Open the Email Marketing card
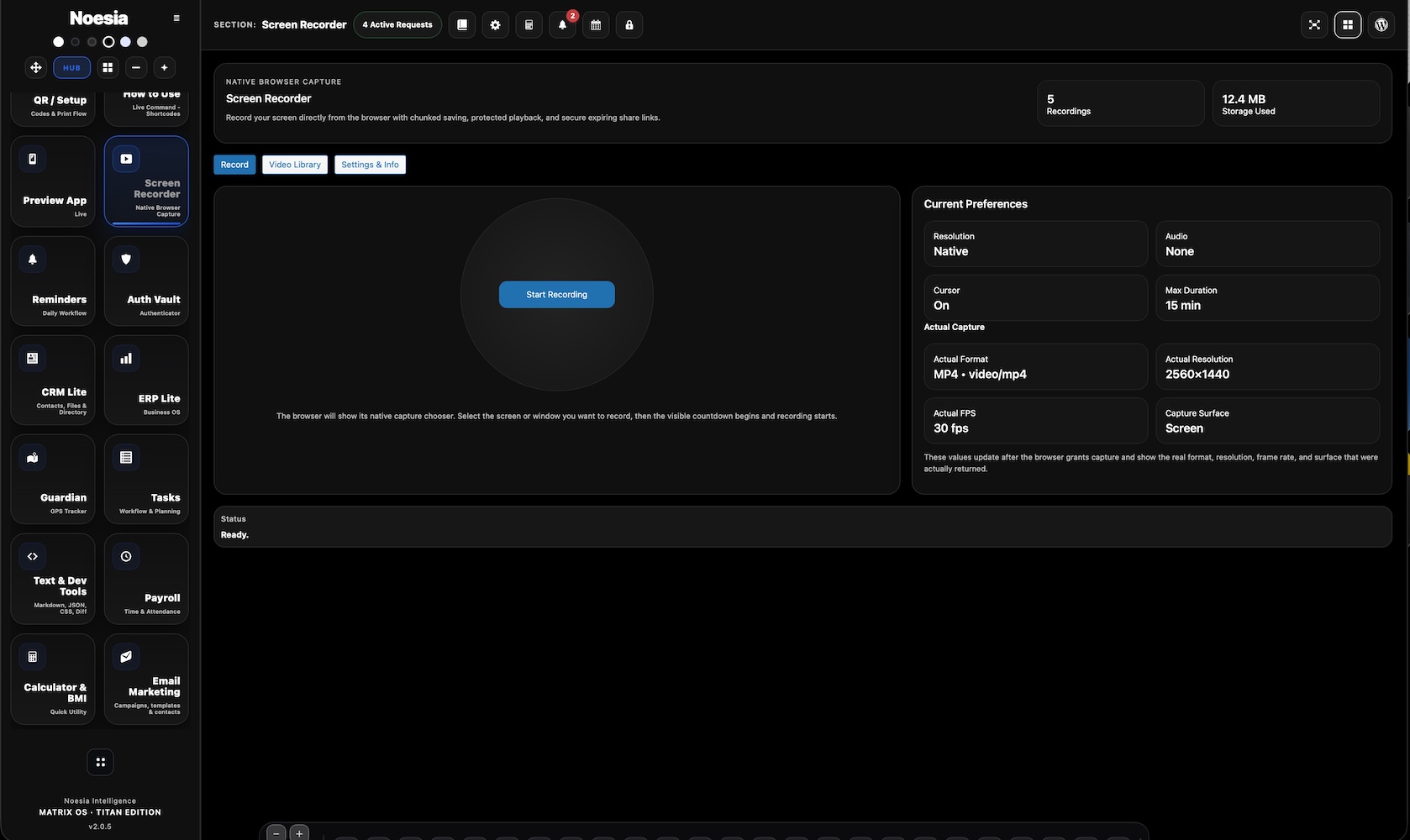This screenshot has height=840, width=1410. tap(146, 679)
